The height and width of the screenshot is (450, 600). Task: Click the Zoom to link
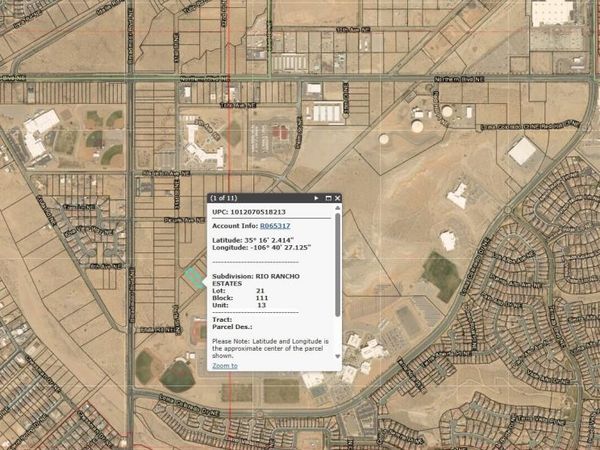(225, 366)
